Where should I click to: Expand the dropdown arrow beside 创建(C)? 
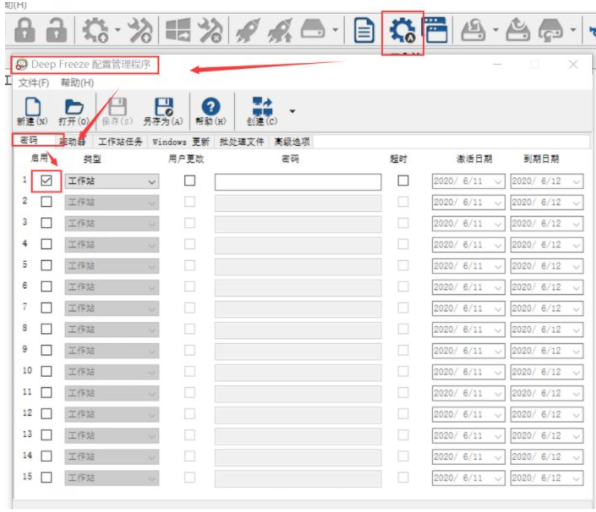[292, 111]
